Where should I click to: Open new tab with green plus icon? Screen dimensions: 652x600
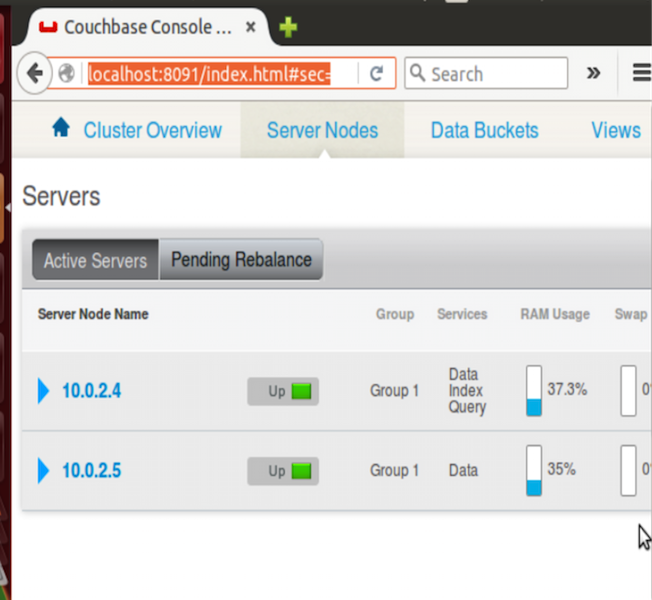click(288, 27)
